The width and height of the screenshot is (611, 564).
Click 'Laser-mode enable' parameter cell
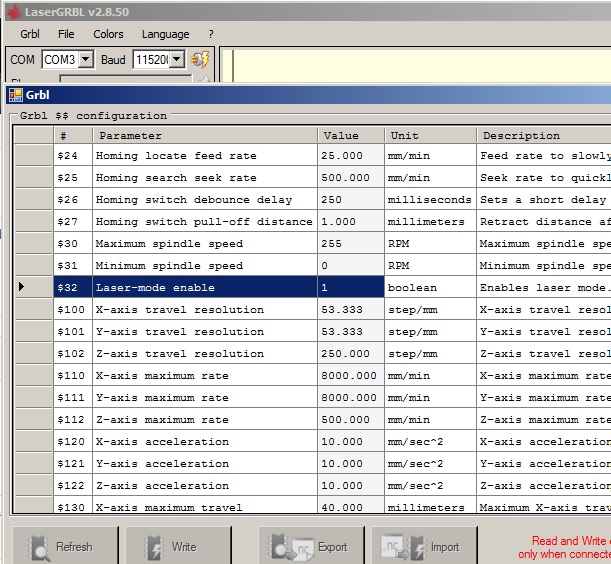pyautogui.click(x=205, y=288)
